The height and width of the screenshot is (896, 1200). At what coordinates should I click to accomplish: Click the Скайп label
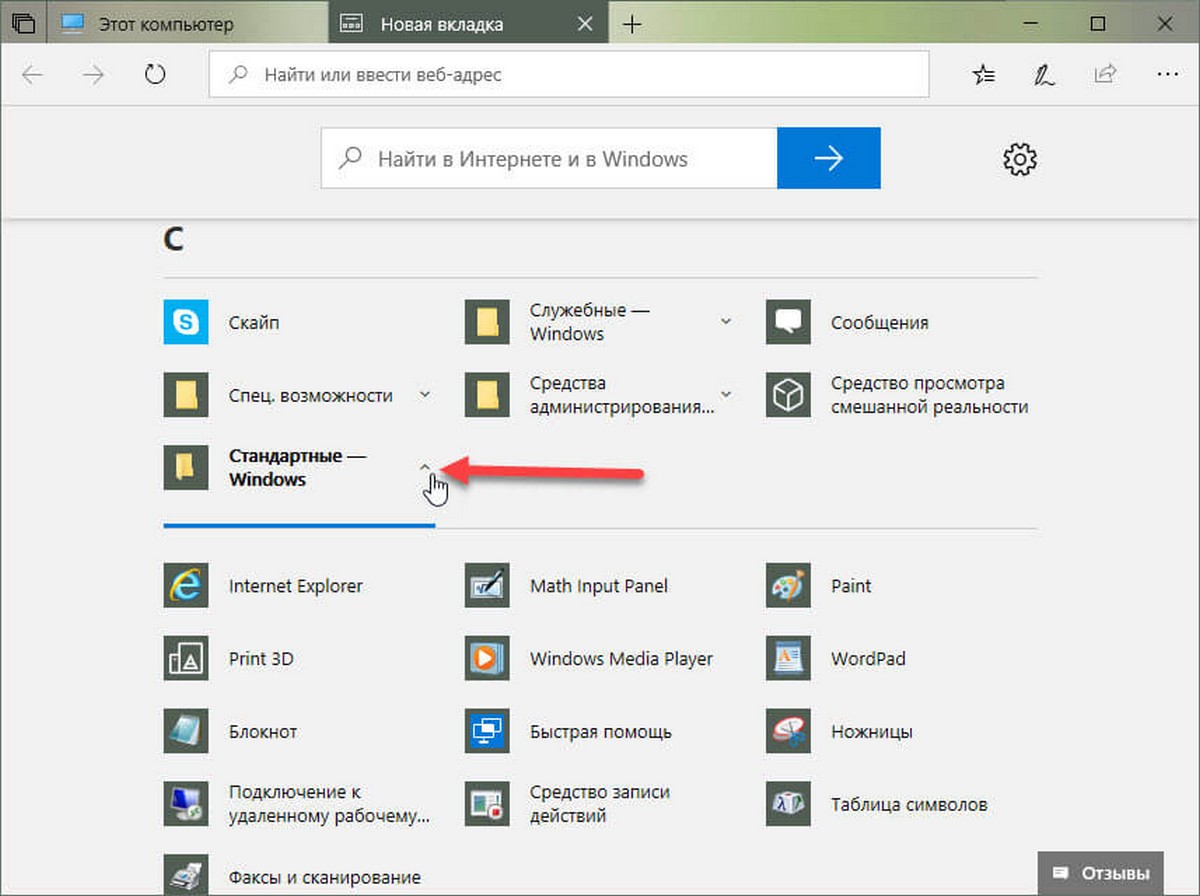tap(254, 323)
